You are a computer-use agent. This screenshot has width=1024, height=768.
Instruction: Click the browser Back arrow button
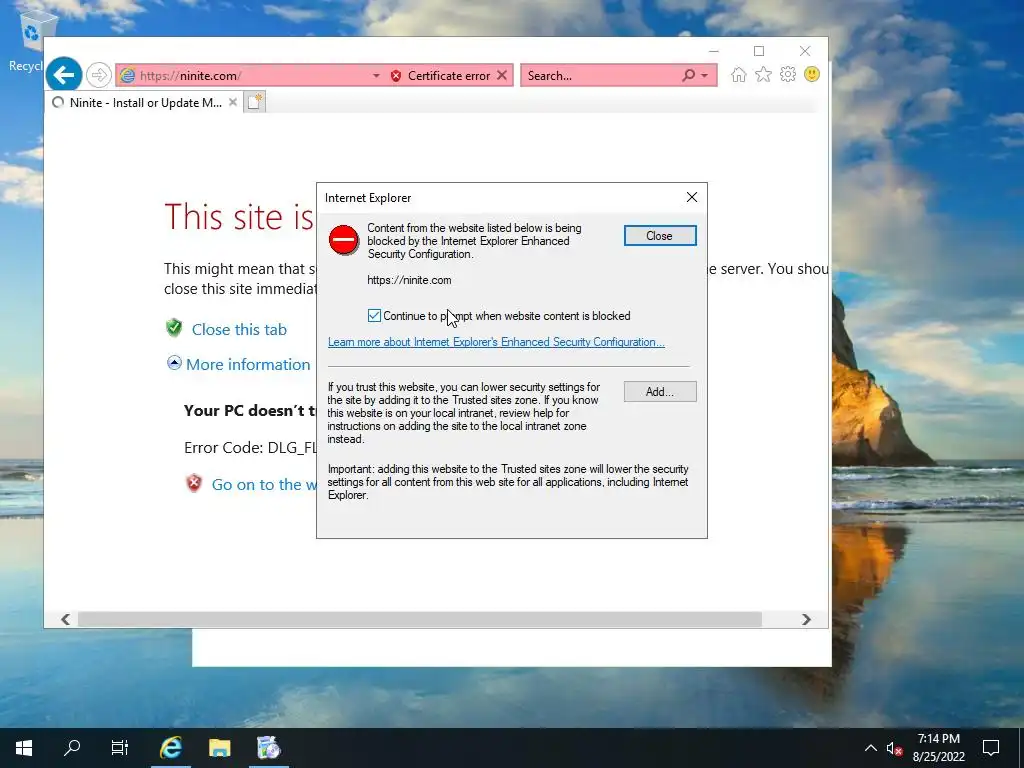tap(64, 75)
